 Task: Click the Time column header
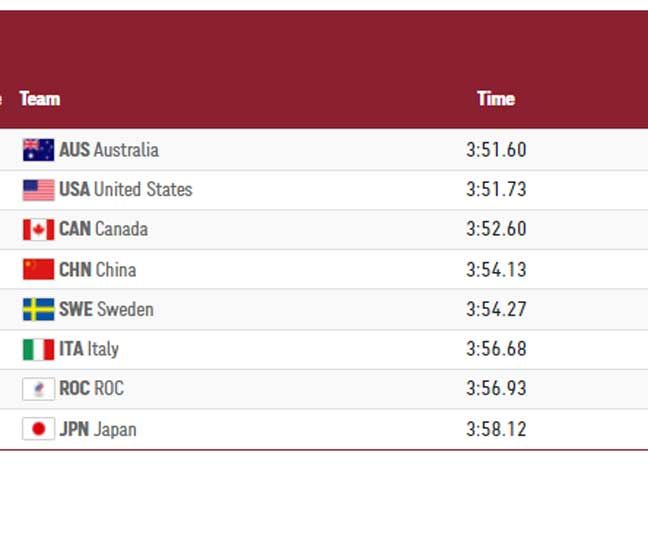[x=495, y=99]
